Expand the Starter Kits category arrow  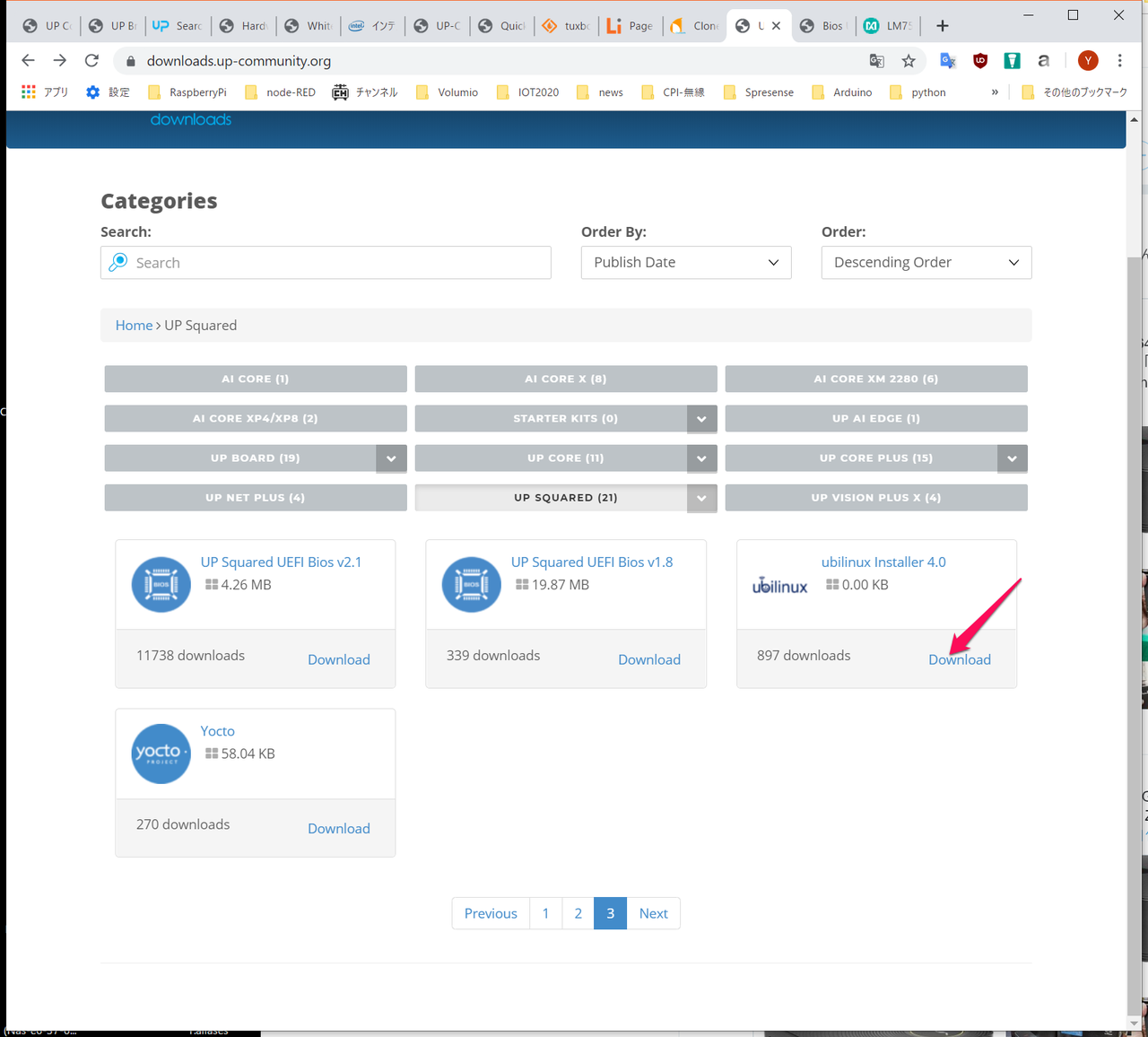(x=701, y=419)
